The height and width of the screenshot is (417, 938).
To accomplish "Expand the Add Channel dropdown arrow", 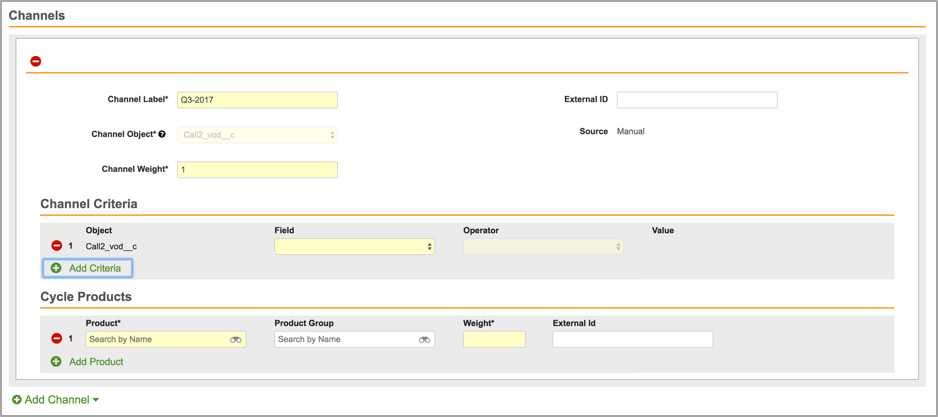I will 96,400.
